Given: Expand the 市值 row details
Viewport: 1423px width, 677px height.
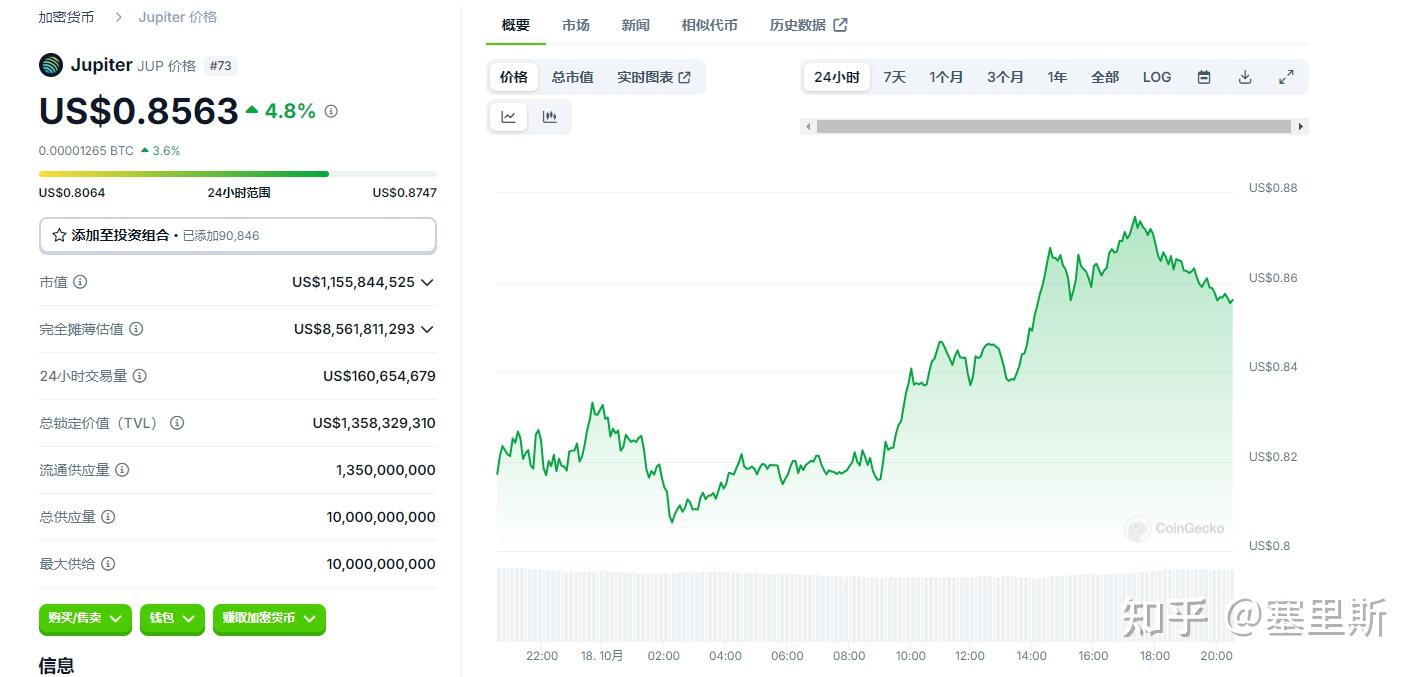Looking at the screenshot, I should pyautogui.click(x=427, y=282).
